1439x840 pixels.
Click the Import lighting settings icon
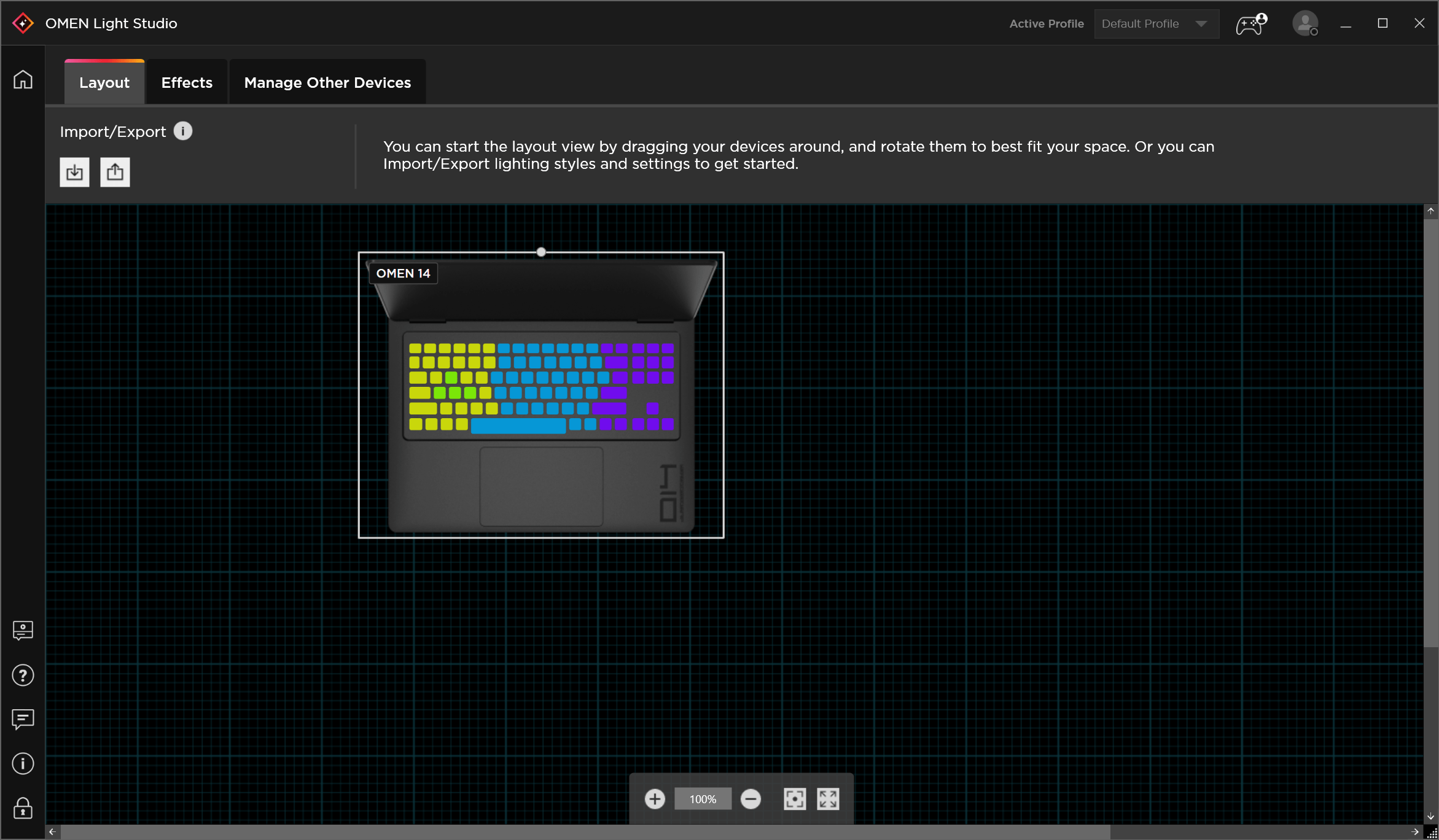[74, 172]
